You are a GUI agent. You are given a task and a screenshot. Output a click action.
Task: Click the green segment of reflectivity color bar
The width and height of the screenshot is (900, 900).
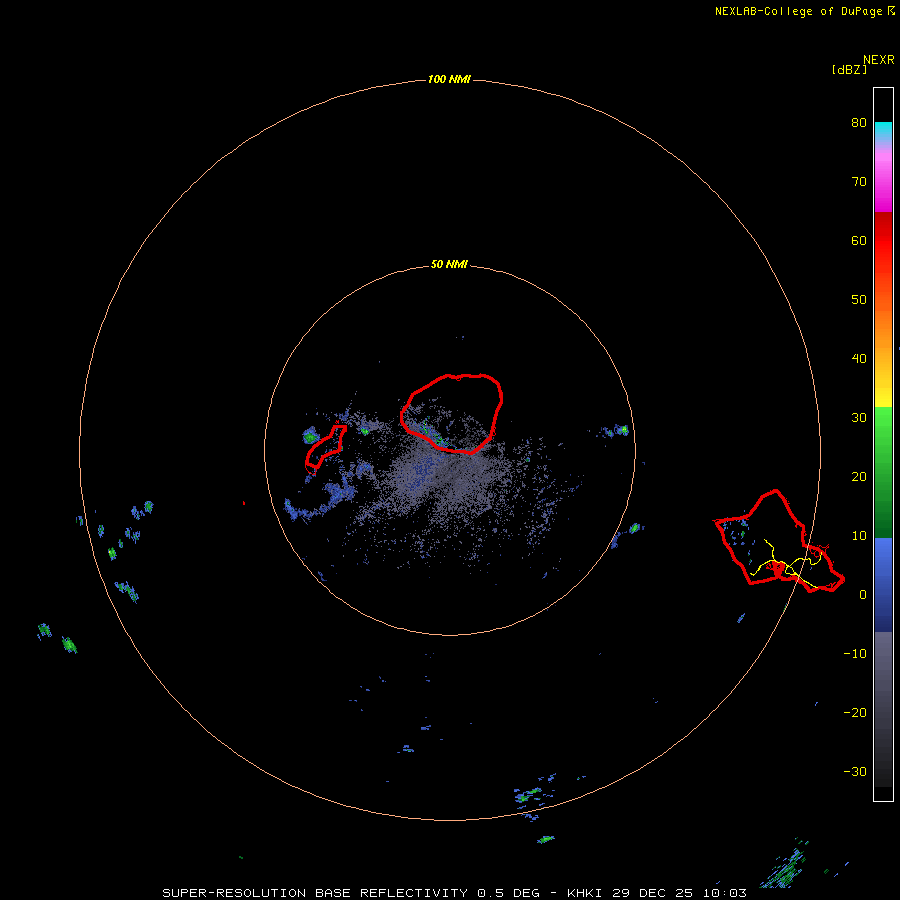pos(883,472)
